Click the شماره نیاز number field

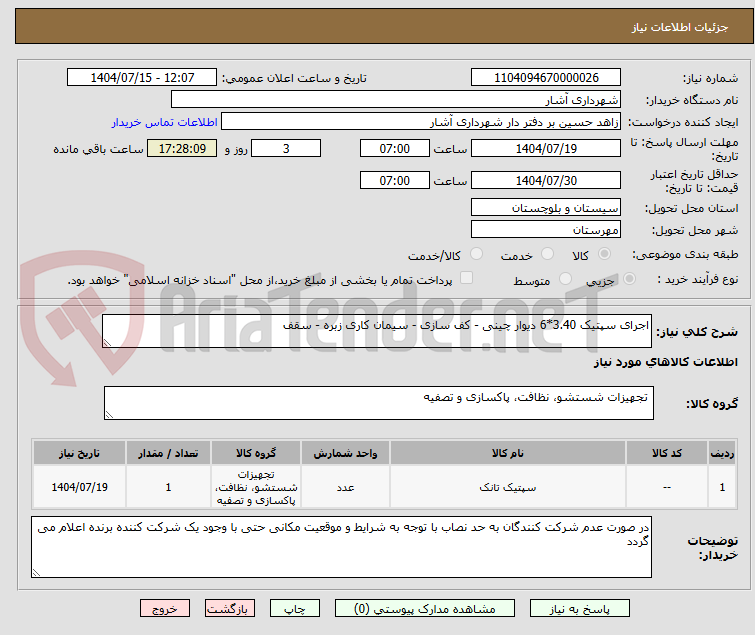coord(546,78)
